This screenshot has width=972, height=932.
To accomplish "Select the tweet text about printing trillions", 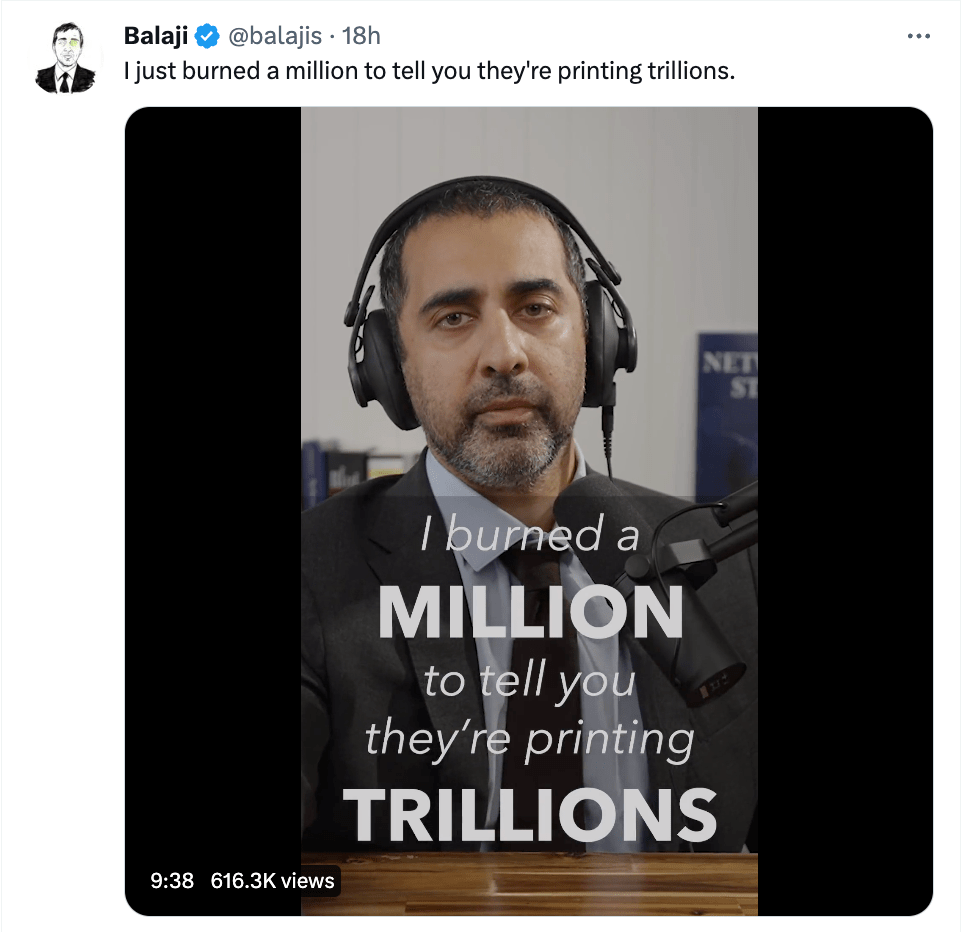I will tap(428, 72).
